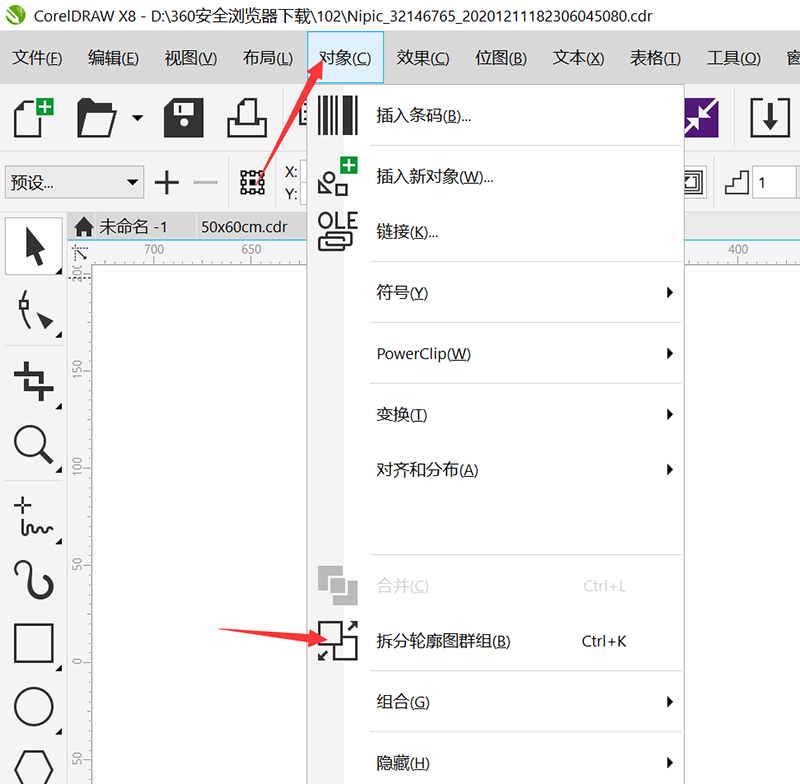Select the Rectangle tool
Screen dimensions: 800x784
[34, 643]
